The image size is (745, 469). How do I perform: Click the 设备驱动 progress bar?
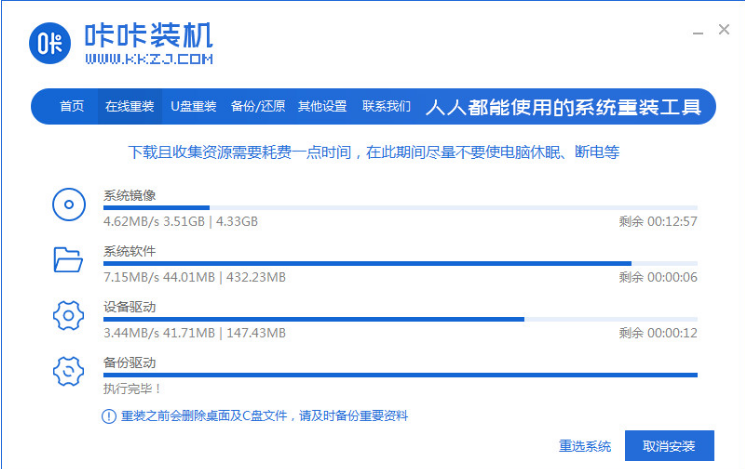(x=400, y=319)
